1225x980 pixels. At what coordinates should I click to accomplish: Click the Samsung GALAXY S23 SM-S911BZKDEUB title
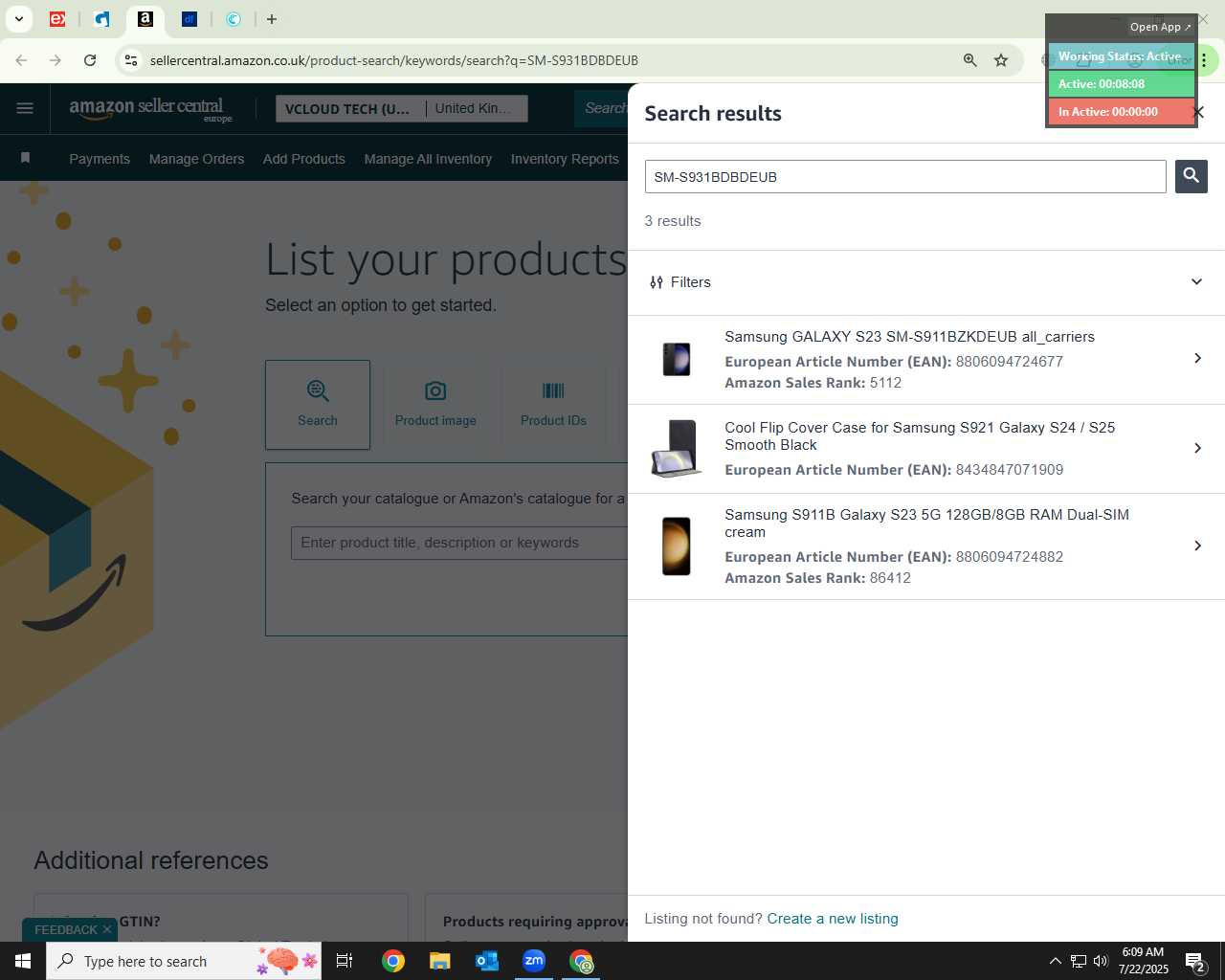pyautogui.click(x=909, y=337)
